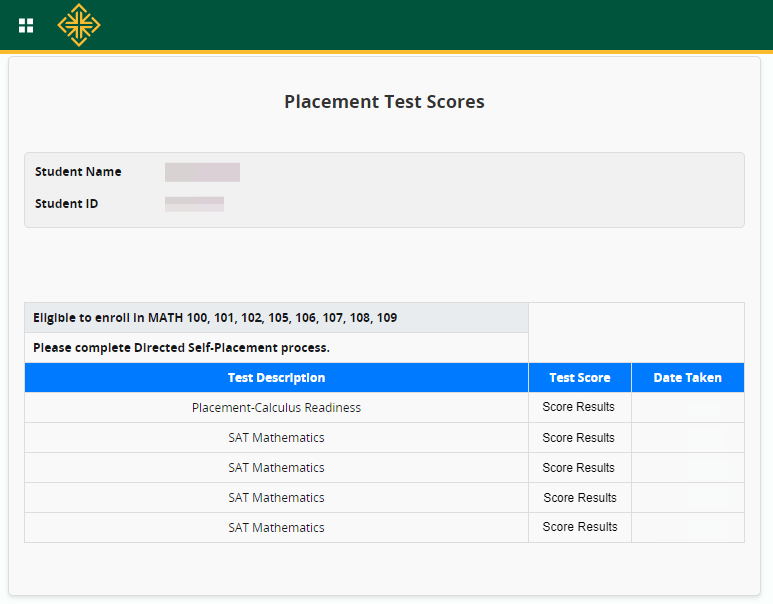The width and height of the screenshot is (773, 604).
Task: Click the gold university logo
Action: click(79, 25)
